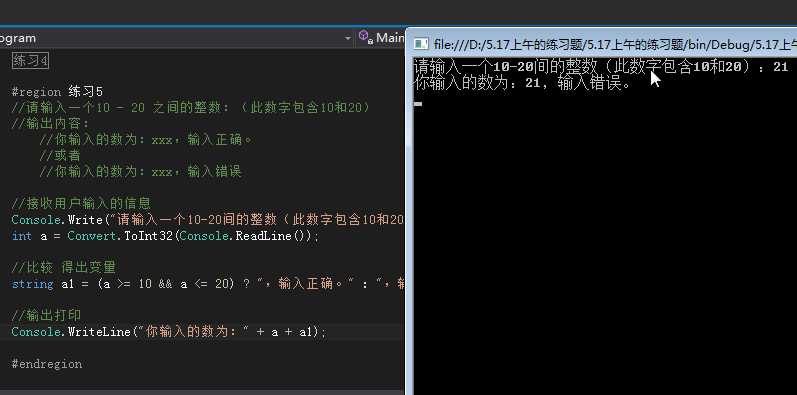Image resolution: width=797 pixels, height=395 pixels.
Task: Click the Console.WriteLine code line
Action: 169,331
